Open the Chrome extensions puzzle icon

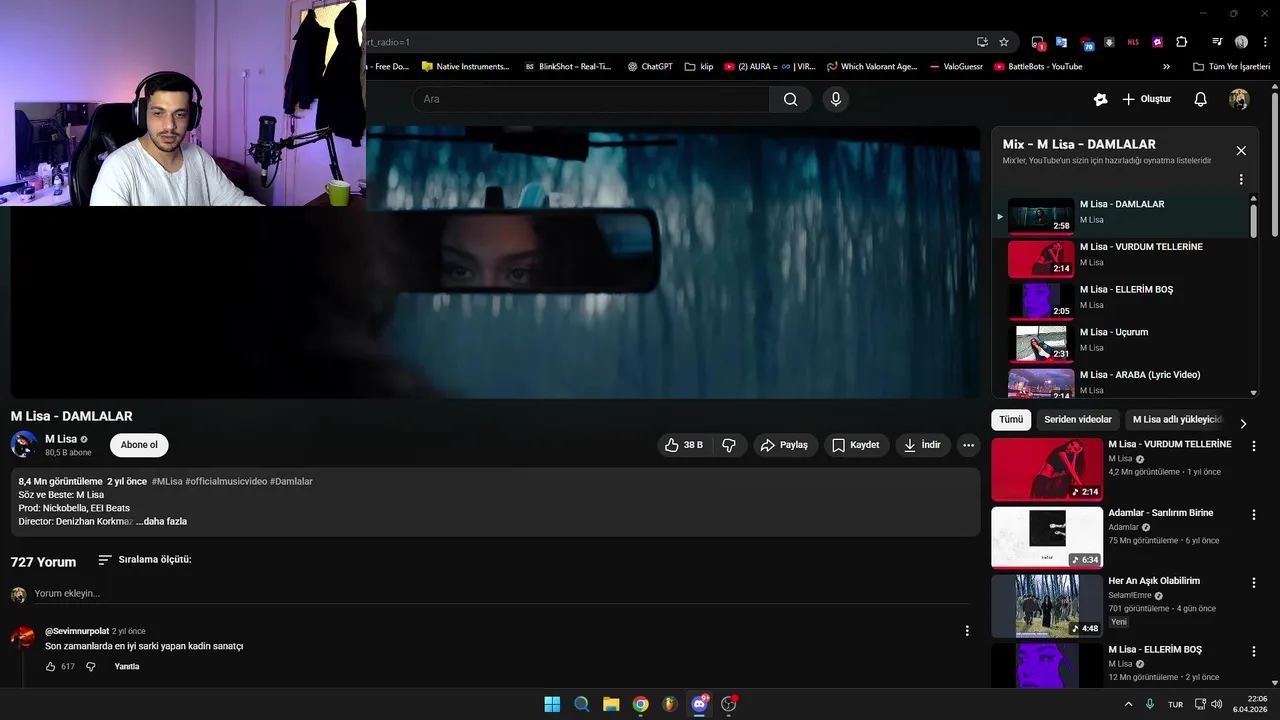[1182, 42]
